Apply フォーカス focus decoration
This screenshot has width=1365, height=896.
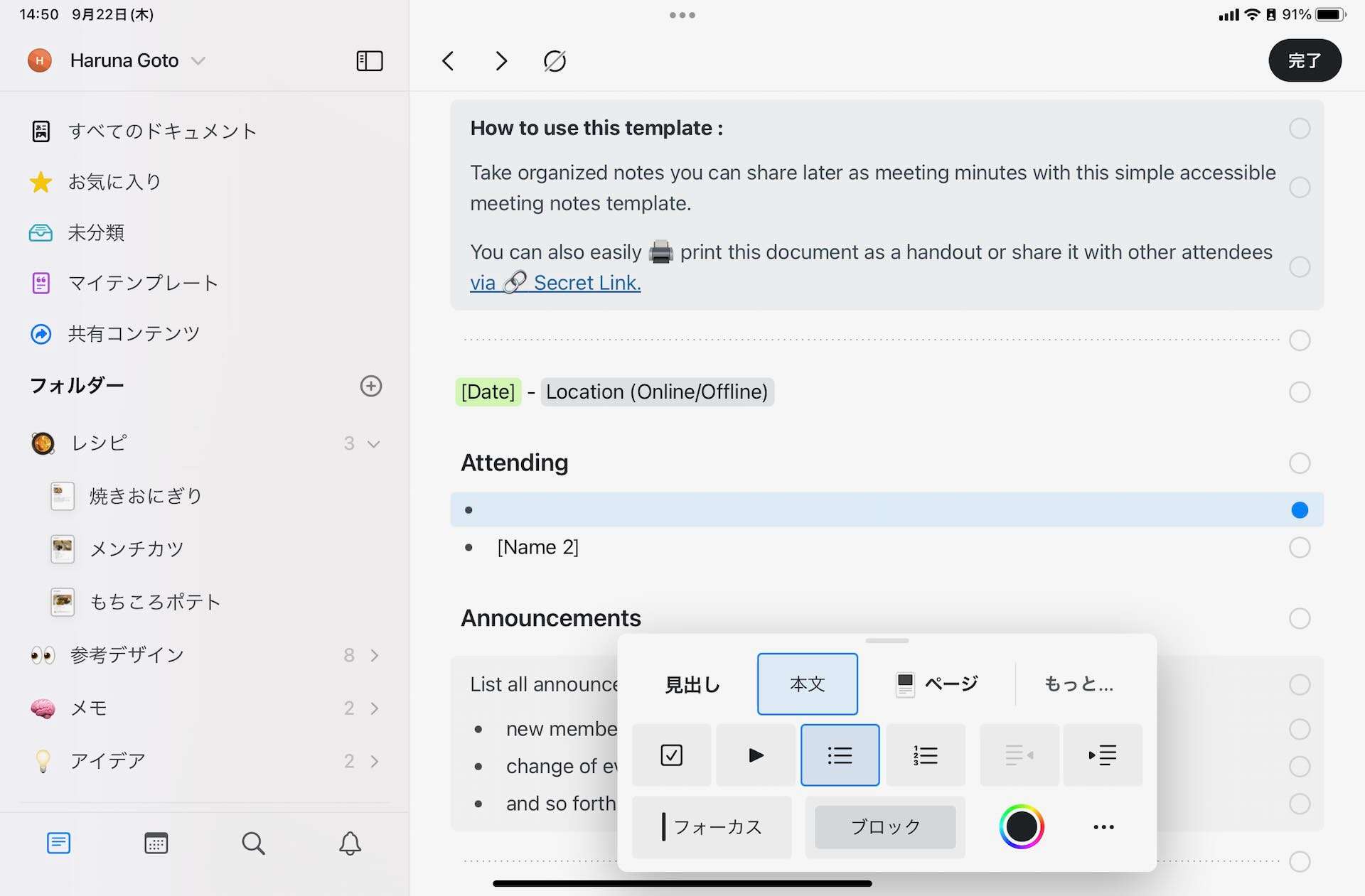712,827
